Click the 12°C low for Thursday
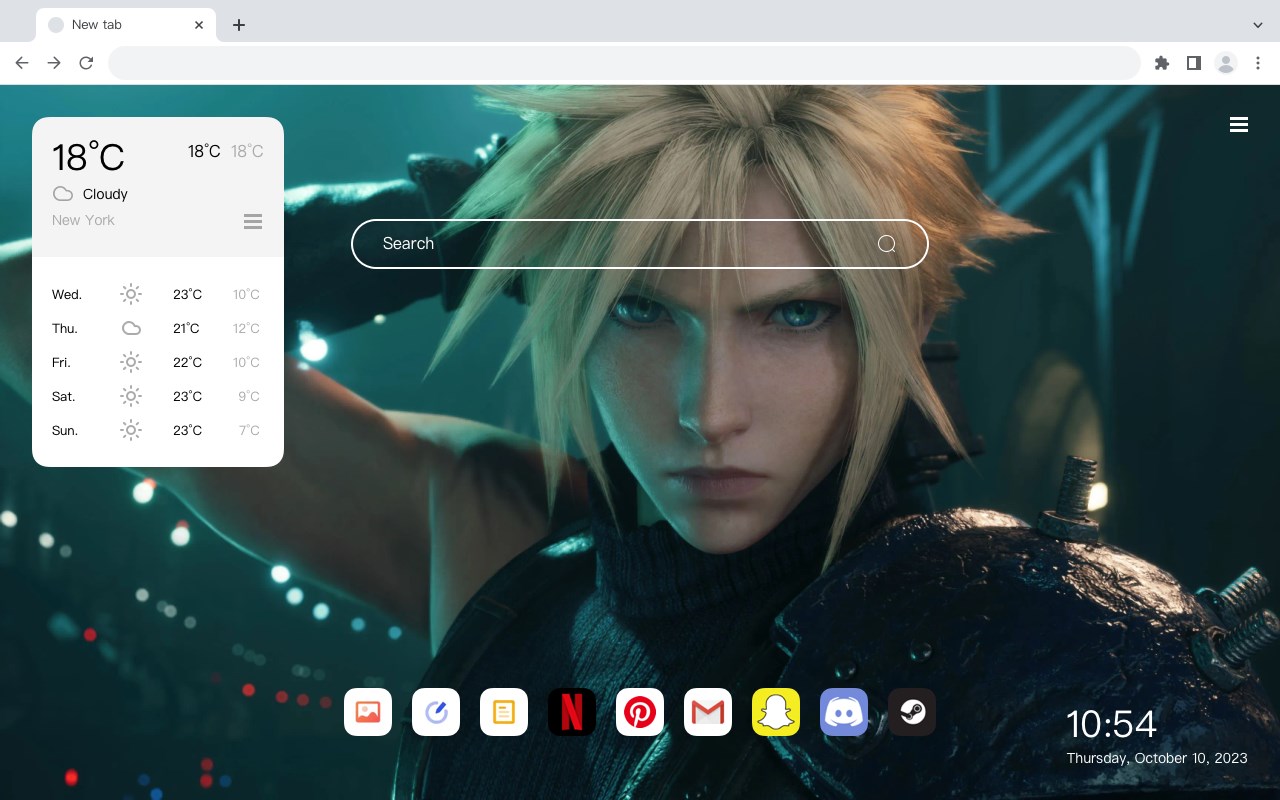 point(247,329)
